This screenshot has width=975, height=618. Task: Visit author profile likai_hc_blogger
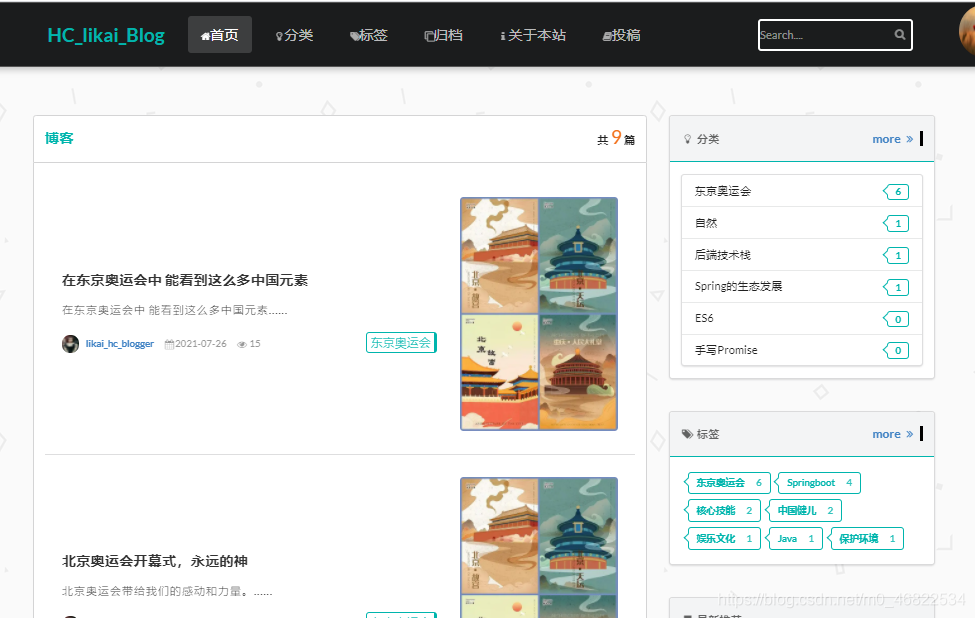coord(122,343)
